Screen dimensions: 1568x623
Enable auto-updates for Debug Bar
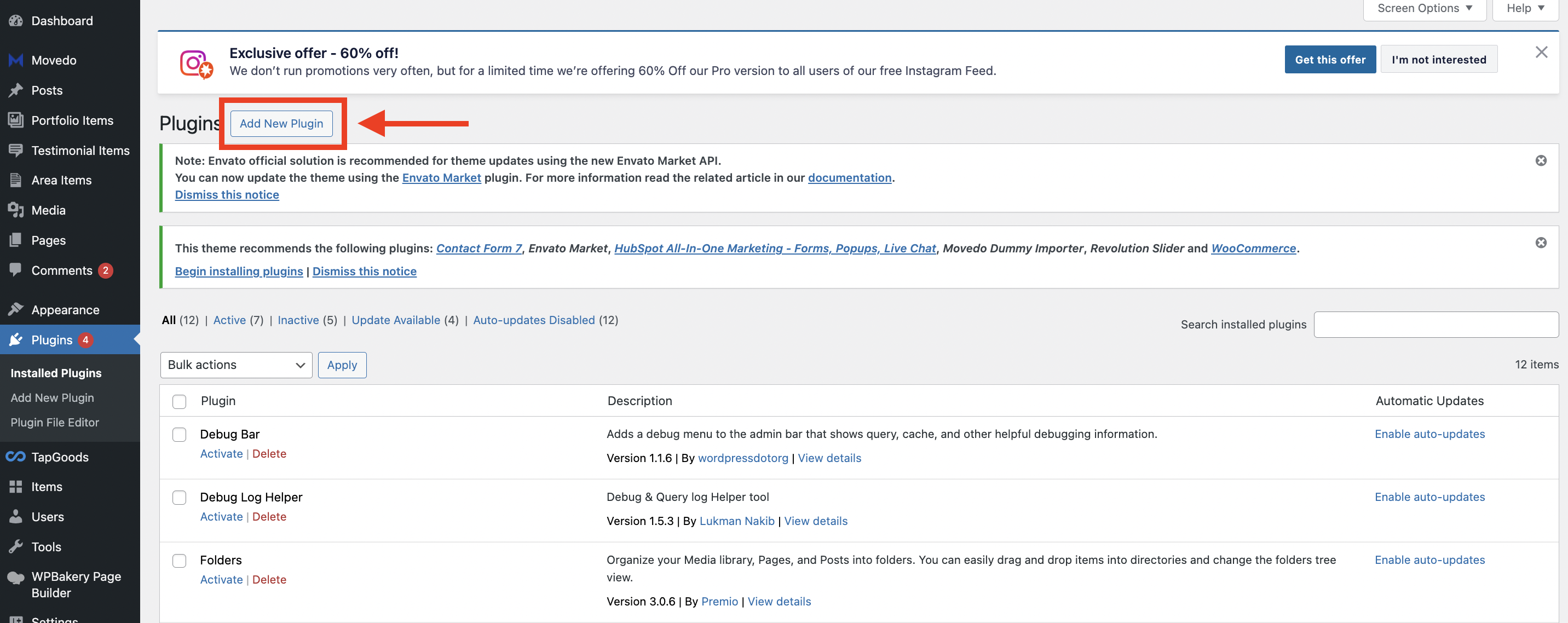[x=1430, y=434]
